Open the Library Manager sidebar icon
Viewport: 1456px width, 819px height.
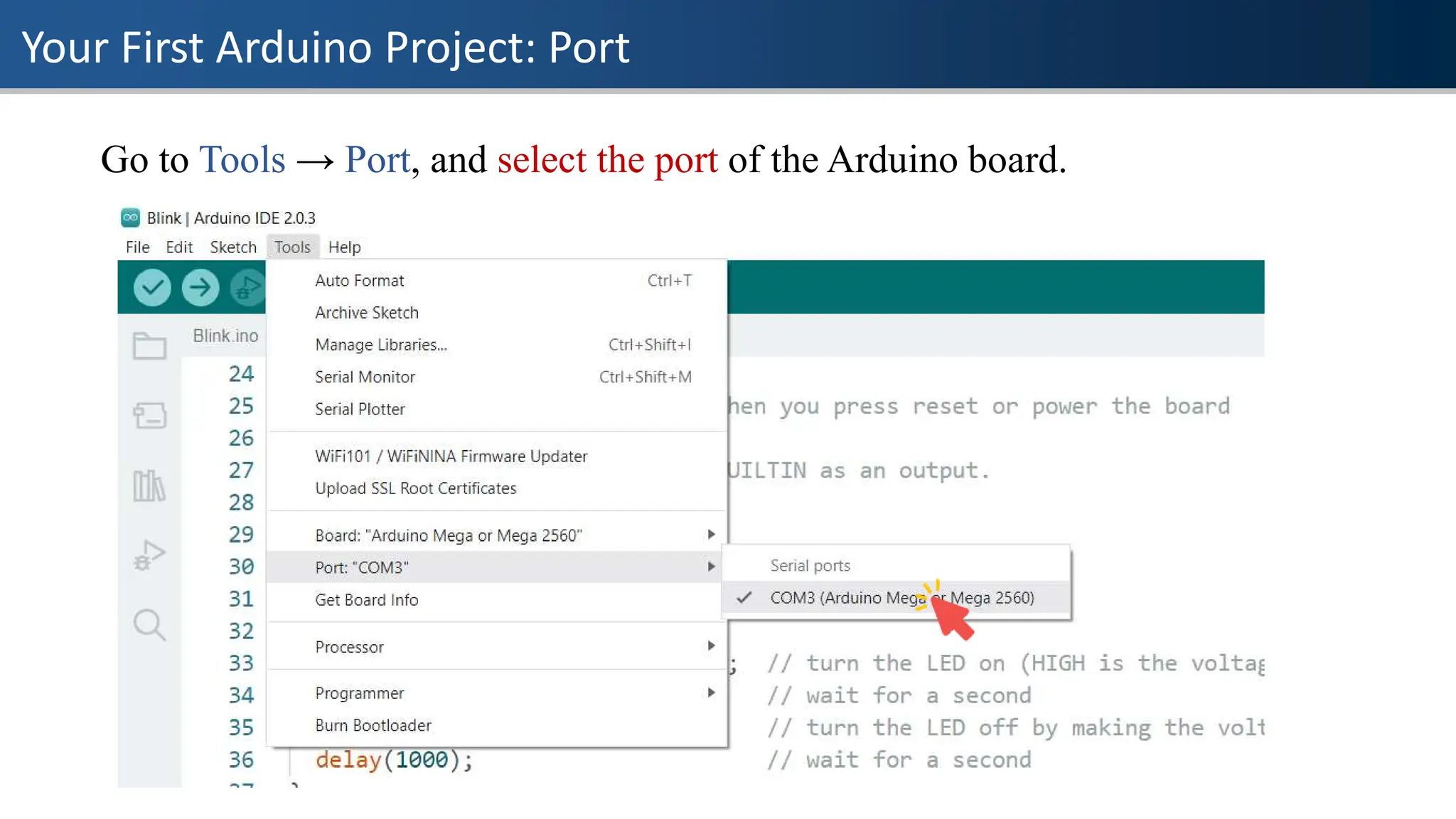click(x=149, y=486)
